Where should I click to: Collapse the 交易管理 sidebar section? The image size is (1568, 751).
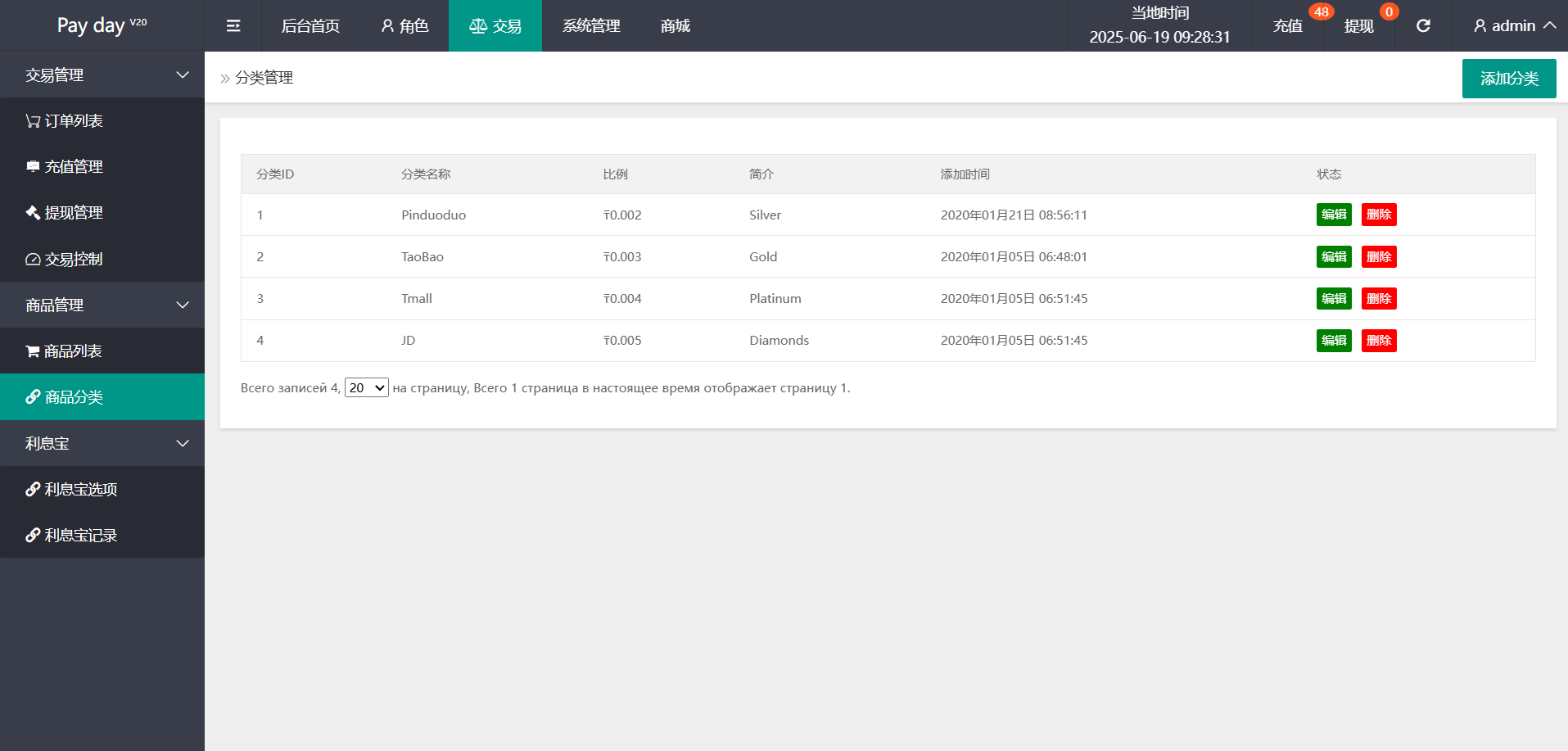(102, 75)
